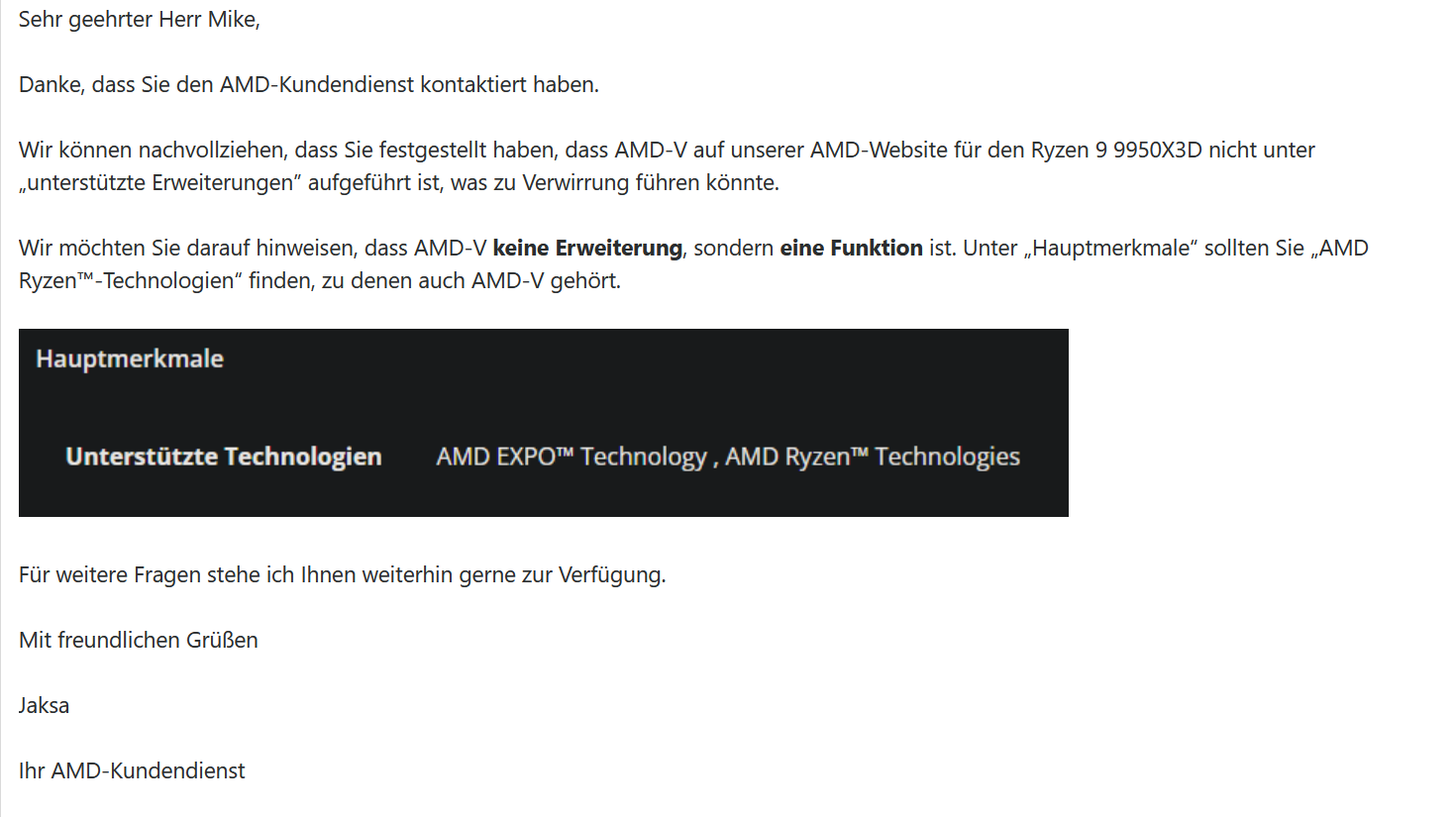The image size is (1456, 817).
Task: Click 'Unterstützte Technologien' label in the image
Action: click(224, 457)
